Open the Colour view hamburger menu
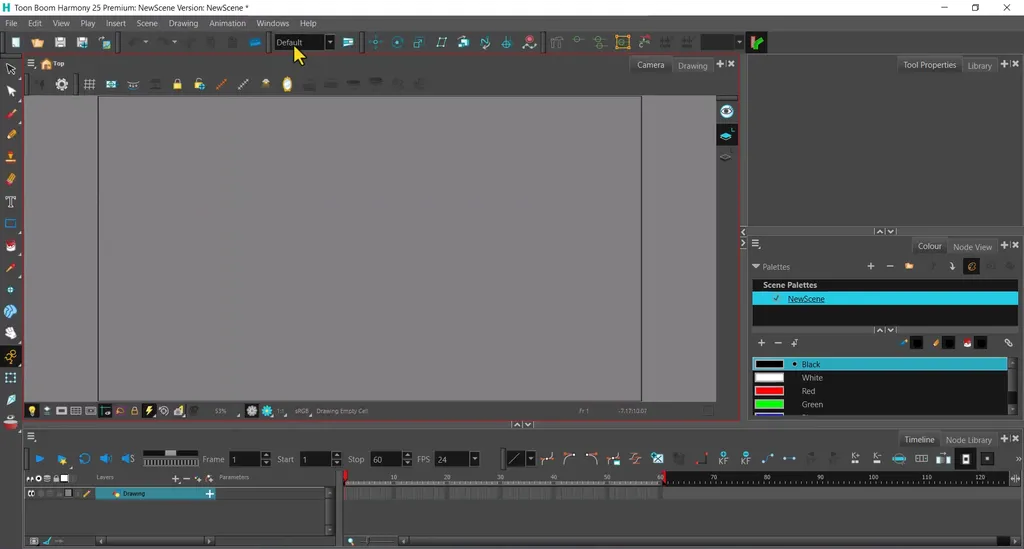Image resolution: width=1024 pixels, height=549 pixels. [756, 243]
